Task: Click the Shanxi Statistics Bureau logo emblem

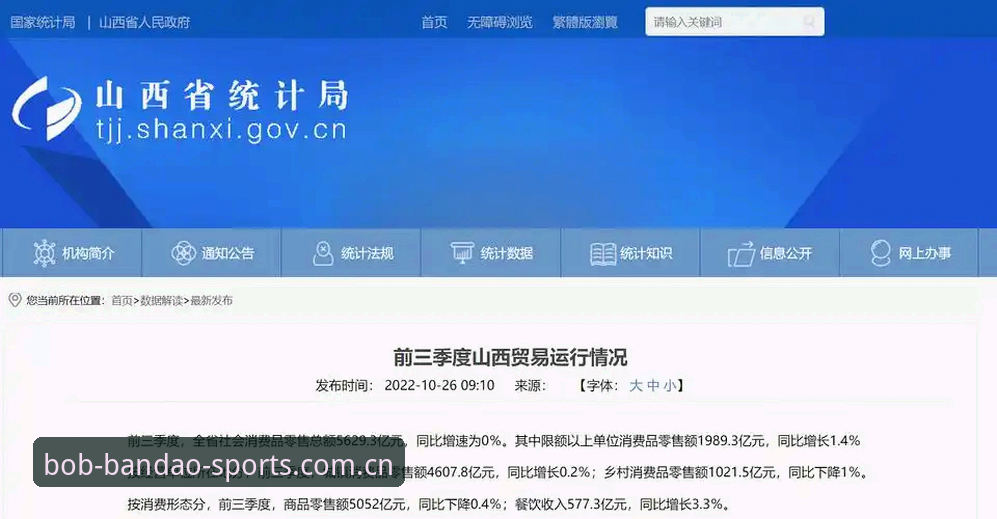Action: click(47, 108)
